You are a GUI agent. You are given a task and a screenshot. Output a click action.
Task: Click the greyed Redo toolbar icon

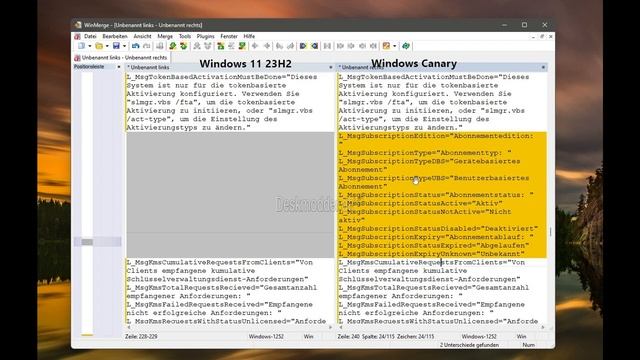click(147, 46)
